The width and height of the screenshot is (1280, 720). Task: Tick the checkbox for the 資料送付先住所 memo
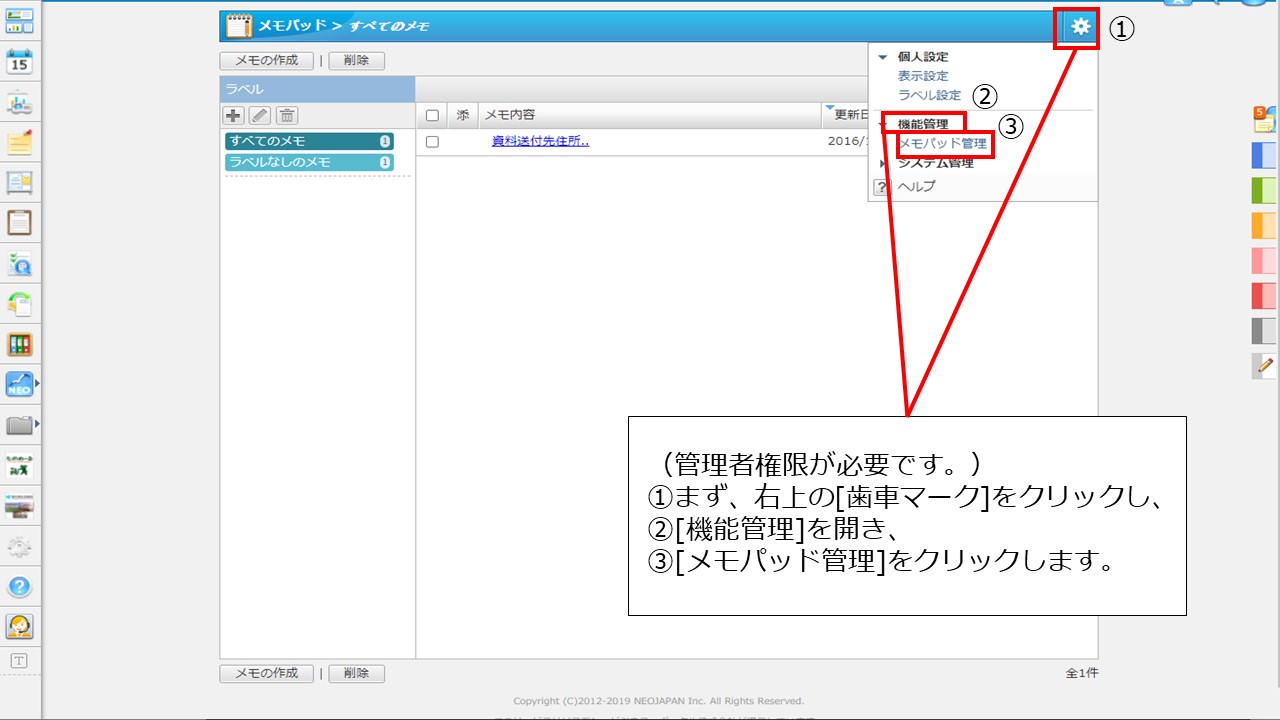click(x=432, y=142)
